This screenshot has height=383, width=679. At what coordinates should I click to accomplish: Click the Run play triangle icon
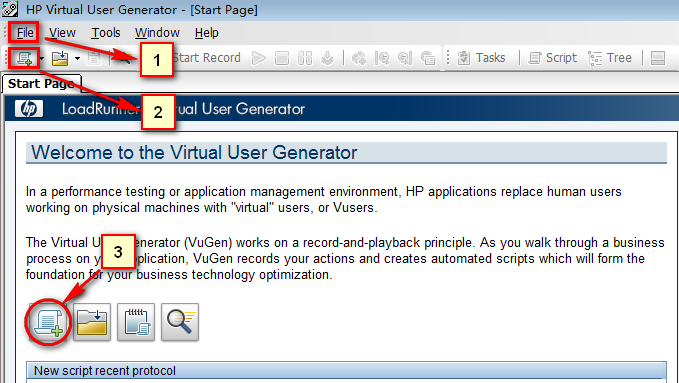[259, 58]
